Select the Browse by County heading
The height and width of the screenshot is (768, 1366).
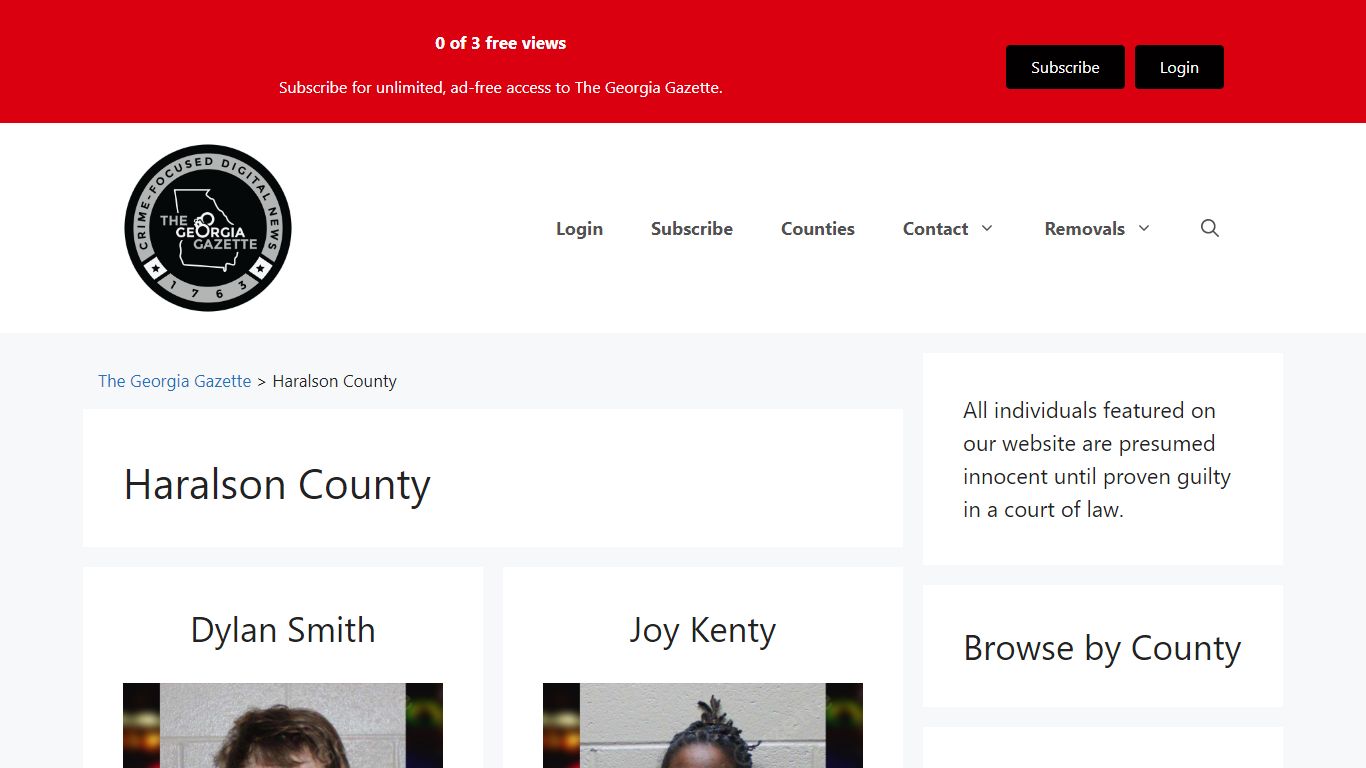coord(1102,648)
